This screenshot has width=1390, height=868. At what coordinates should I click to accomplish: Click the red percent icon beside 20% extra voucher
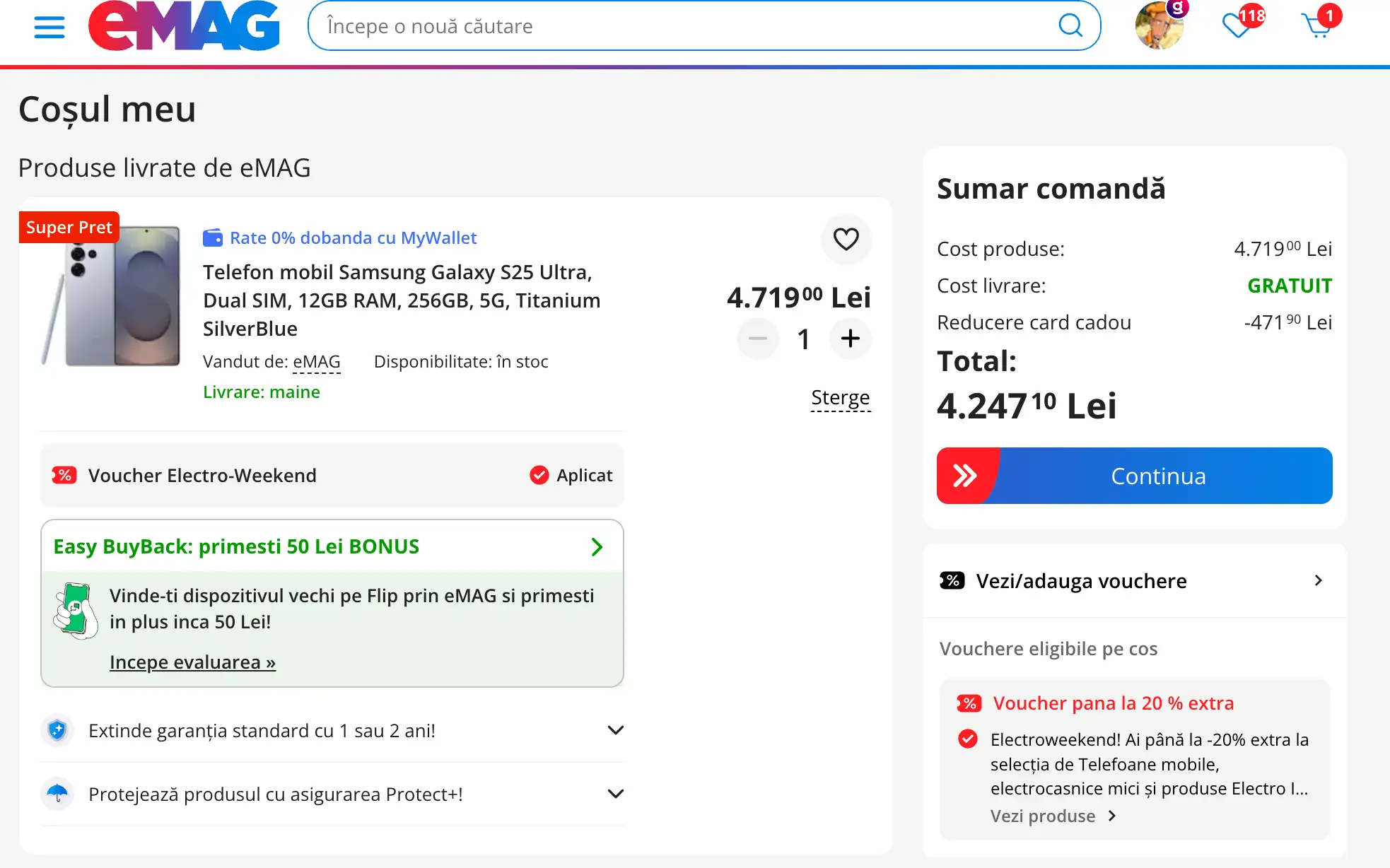969,703
